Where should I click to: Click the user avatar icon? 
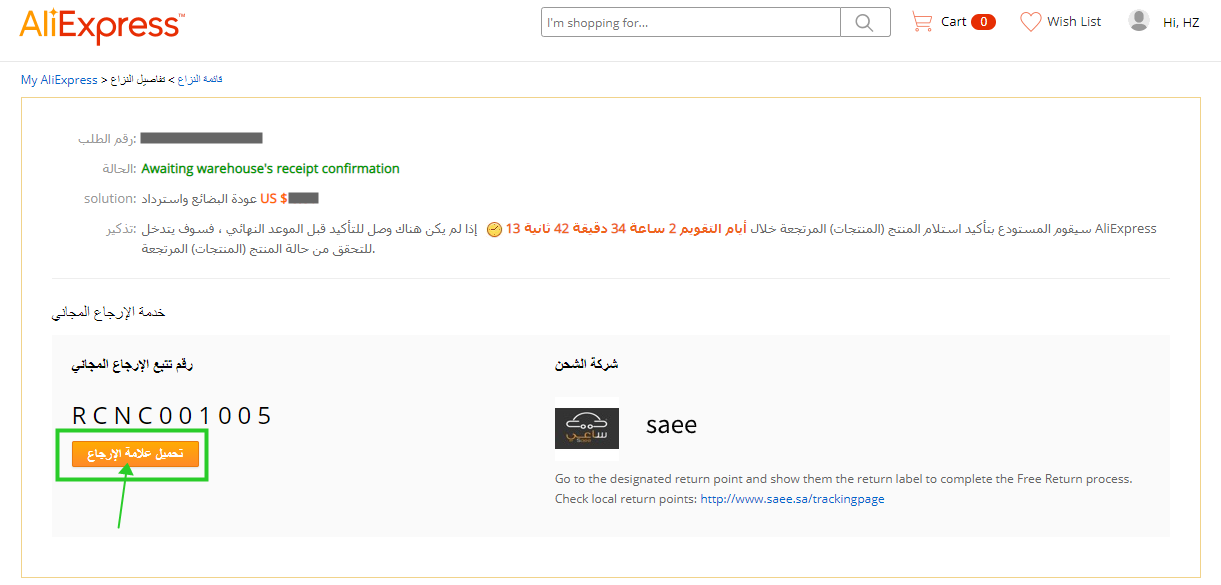click(1138, 21)
